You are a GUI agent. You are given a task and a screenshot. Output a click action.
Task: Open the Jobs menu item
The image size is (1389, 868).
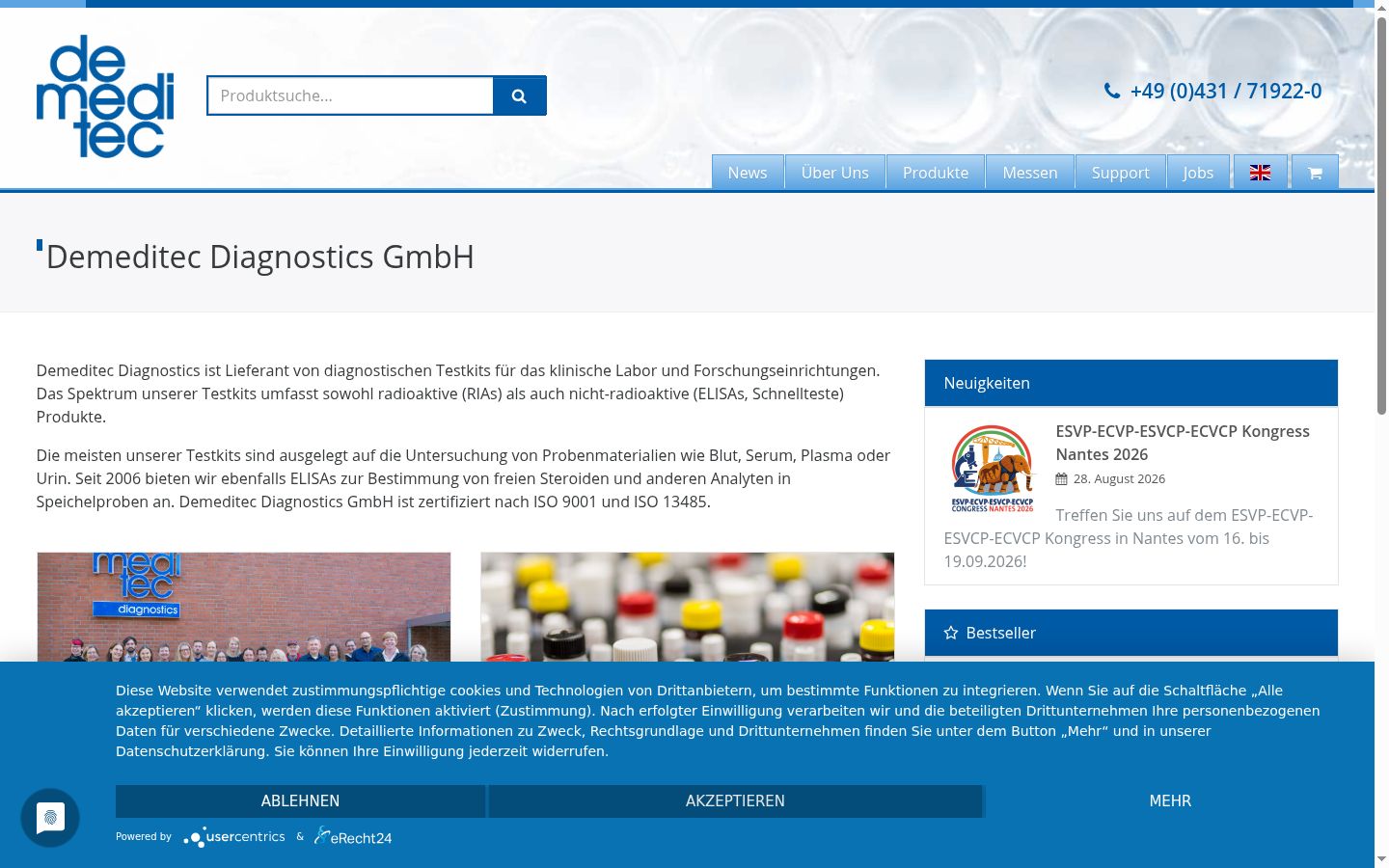click(x=1198, y=173)
